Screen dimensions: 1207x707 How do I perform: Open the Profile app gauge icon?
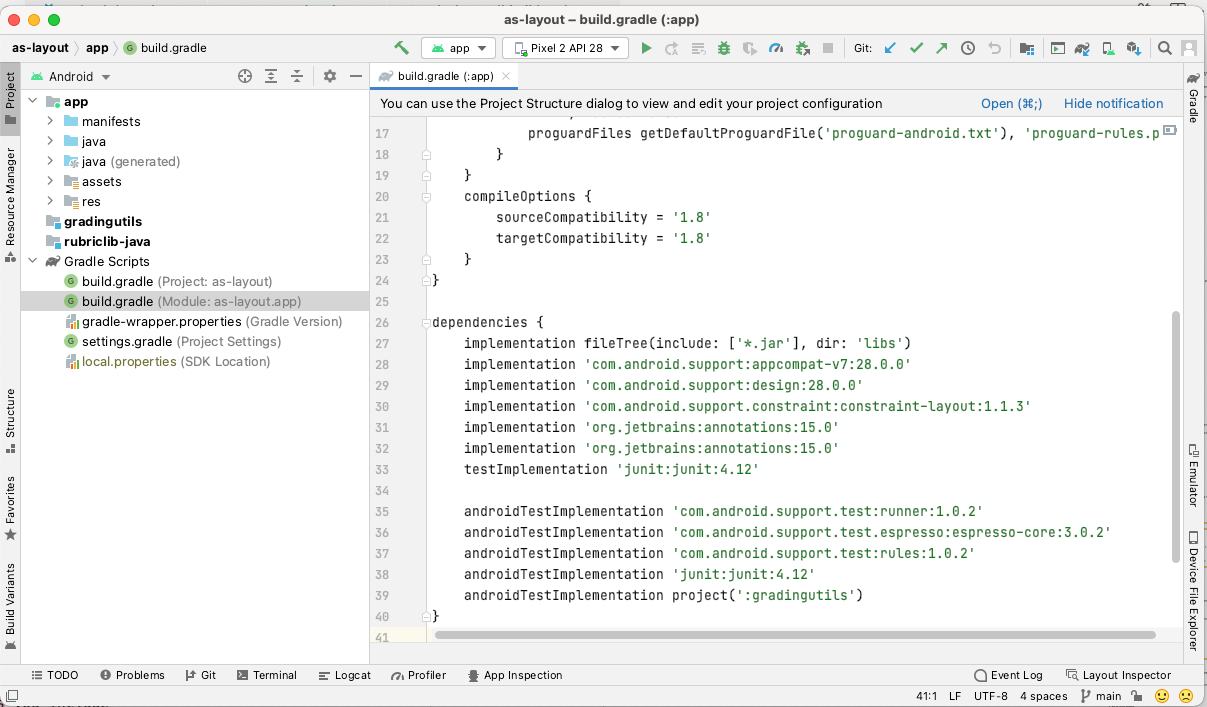pyautogui.click(x=776, y=48)
